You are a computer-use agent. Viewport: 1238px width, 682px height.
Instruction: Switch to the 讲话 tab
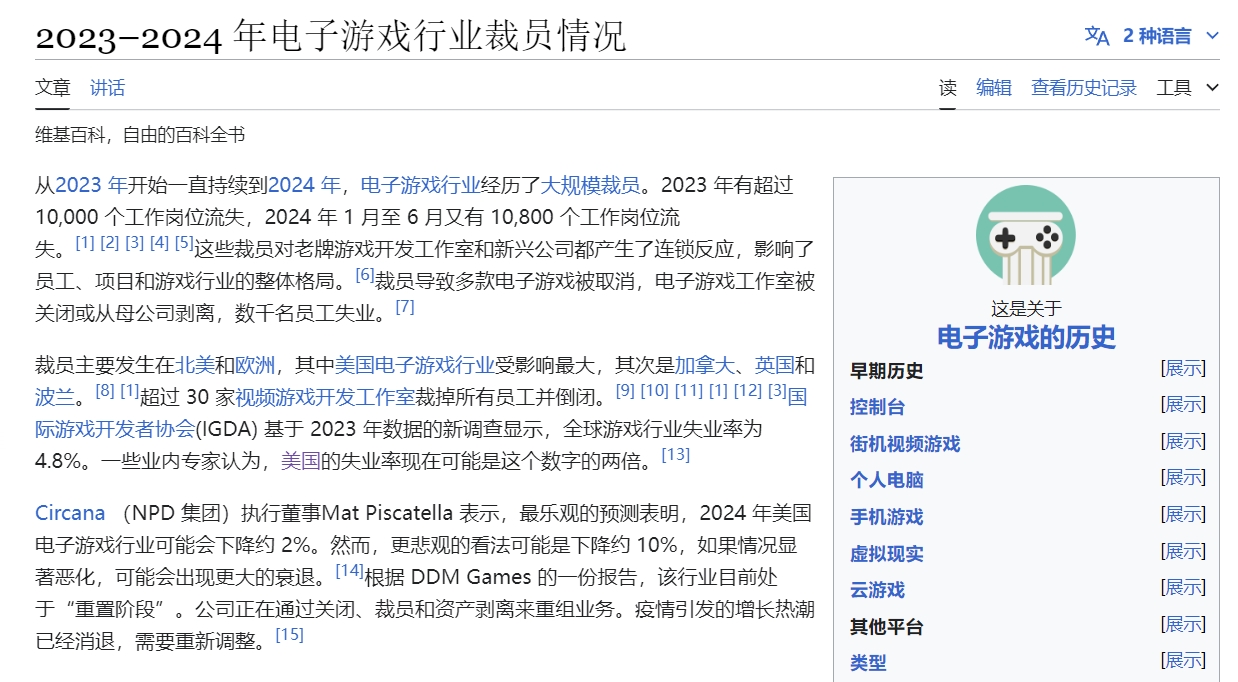click(107, 88)
